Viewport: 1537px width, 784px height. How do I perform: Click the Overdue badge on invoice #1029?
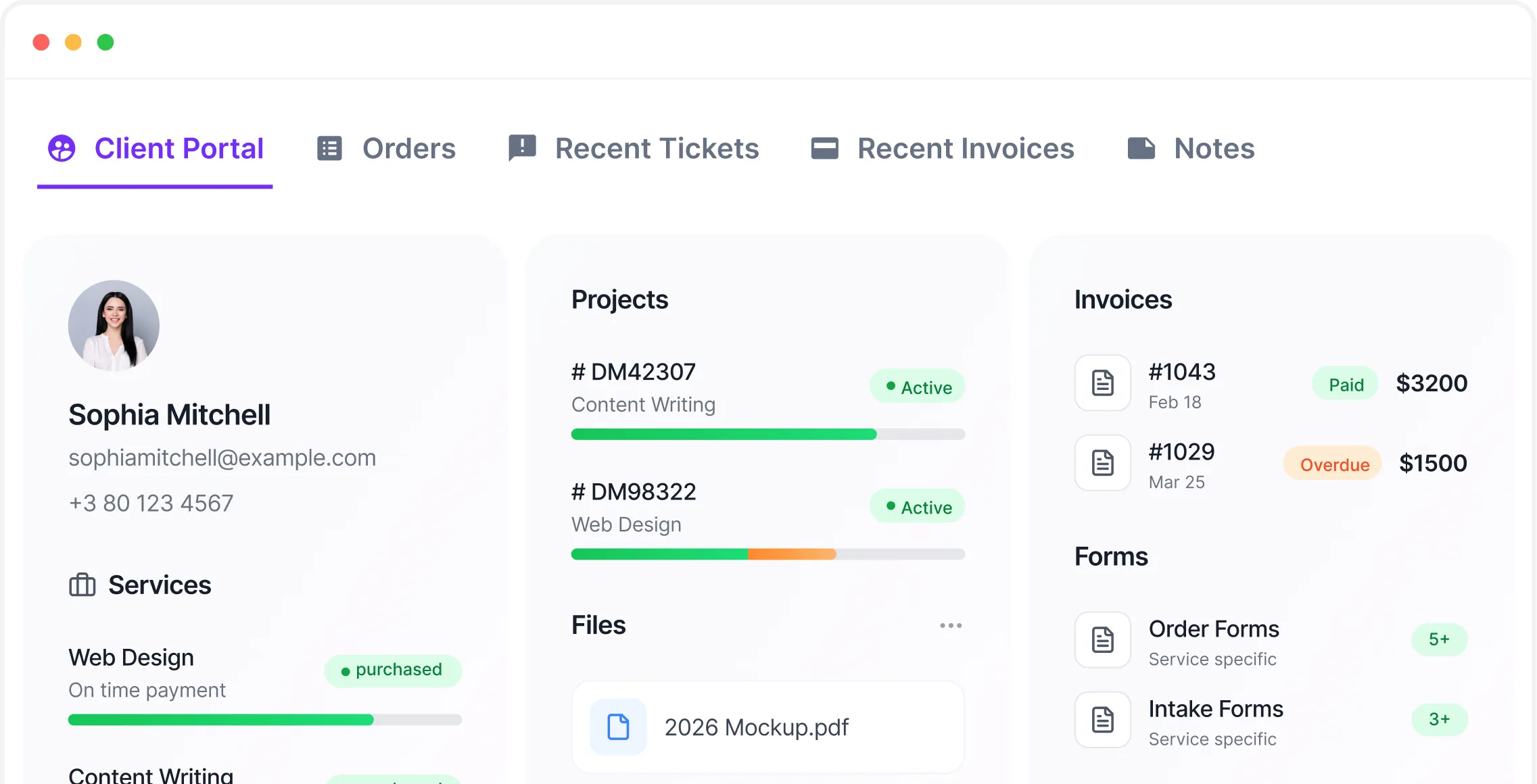1331,464
